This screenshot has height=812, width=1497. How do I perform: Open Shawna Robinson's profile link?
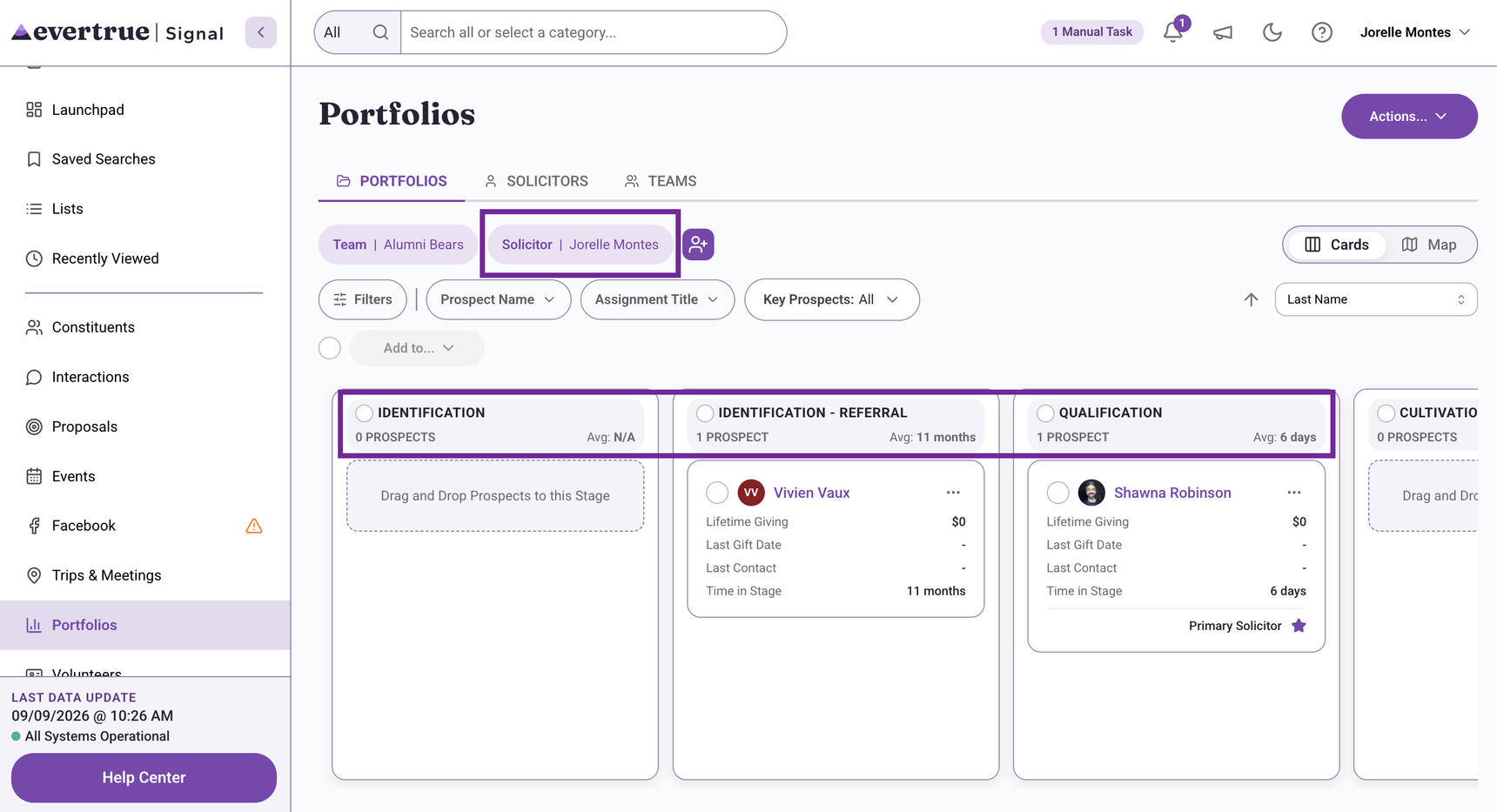point(1172,493)
